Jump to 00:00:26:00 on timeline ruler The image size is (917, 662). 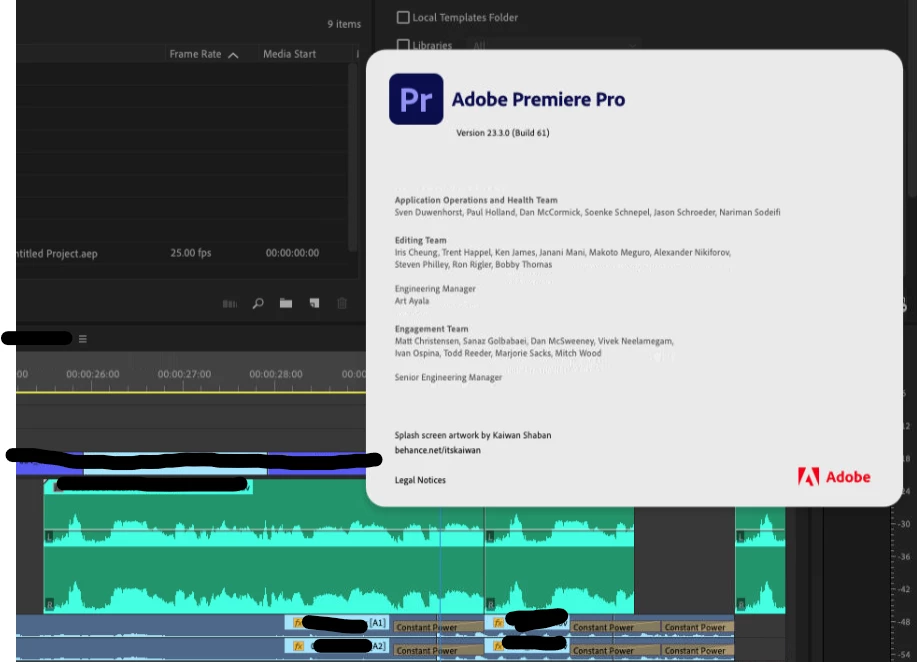tap(92, 374)
